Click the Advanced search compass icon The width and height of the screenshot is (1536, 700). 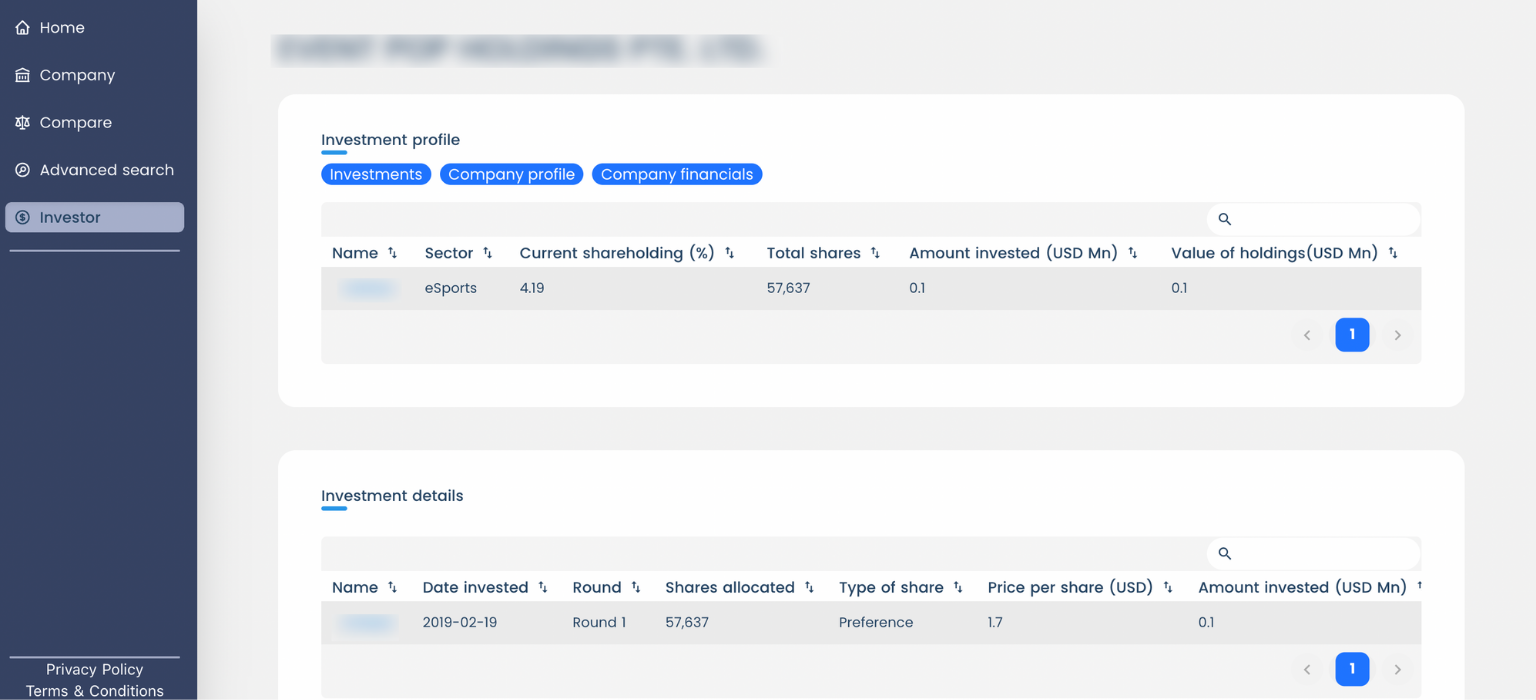tap(22, 170)
